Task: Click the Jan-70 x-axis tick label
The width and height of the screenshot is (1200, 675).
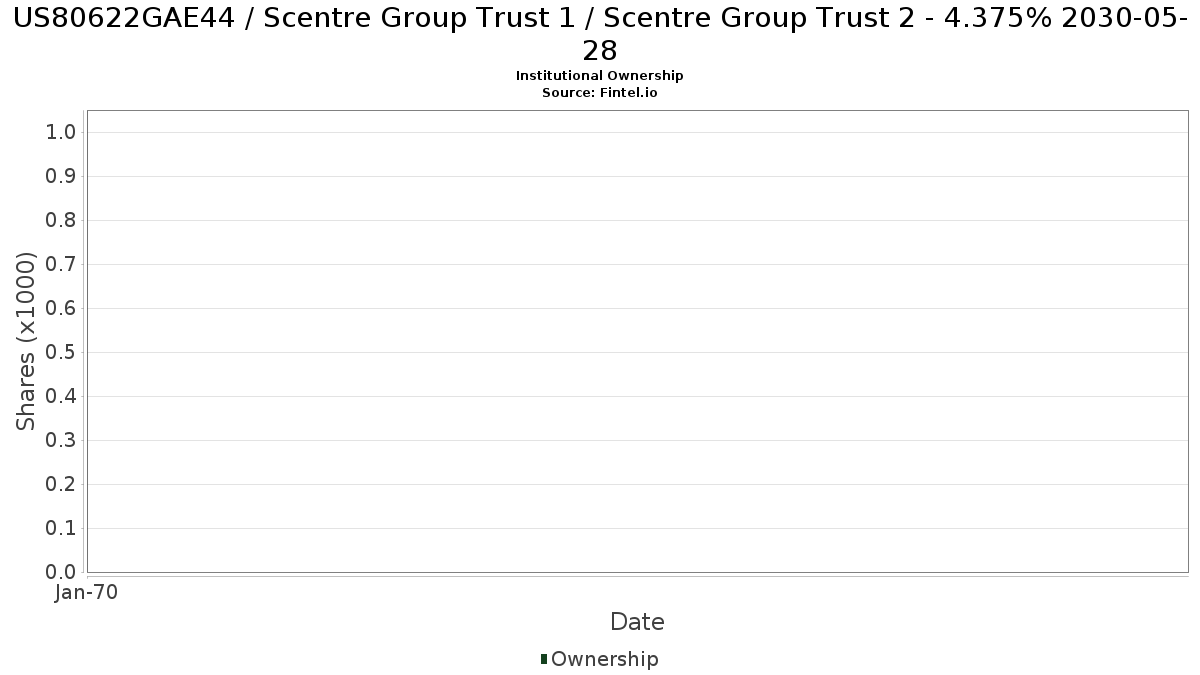Action: (x=87, y=592)
